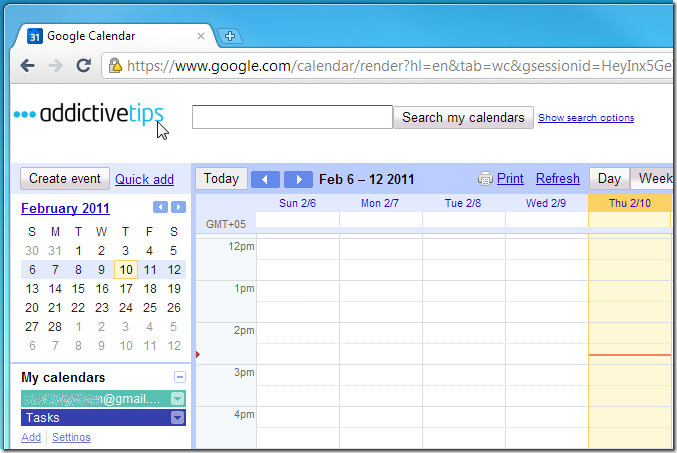Go to previous week arrow

(x=265, y=179)
